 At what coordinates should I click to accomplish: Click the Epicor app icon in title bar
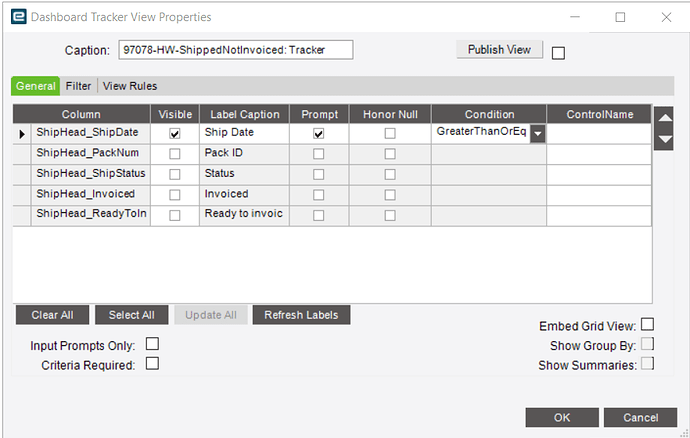17,17
